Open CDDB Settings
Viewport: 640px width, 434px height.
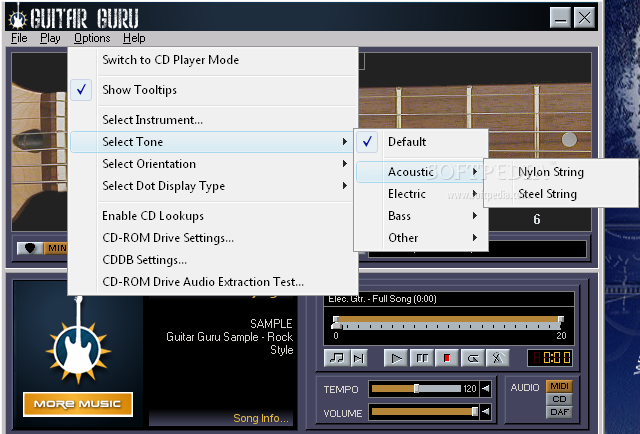tap(212, 260)
